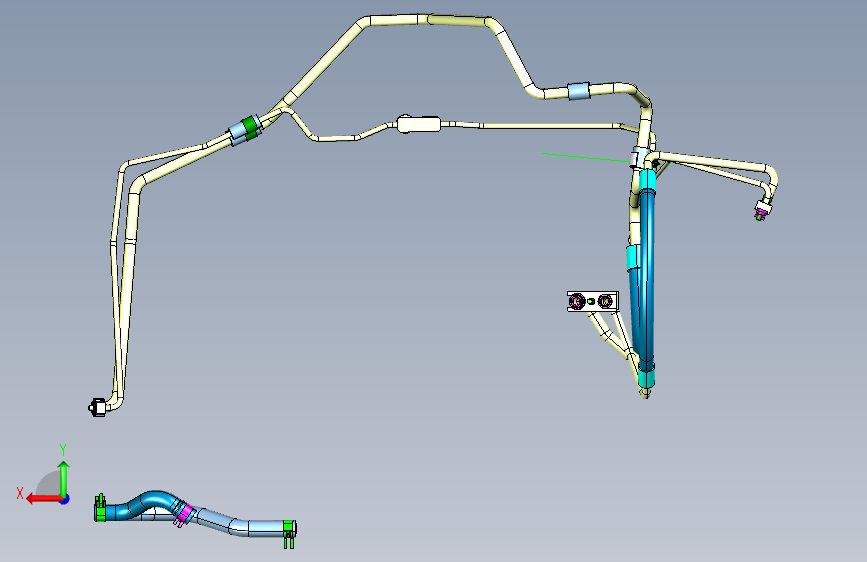Click the green center dot on the mounting plate
The height and width of the screenshot is (562, 867).
pyautogui.click(x=591, y=301)
